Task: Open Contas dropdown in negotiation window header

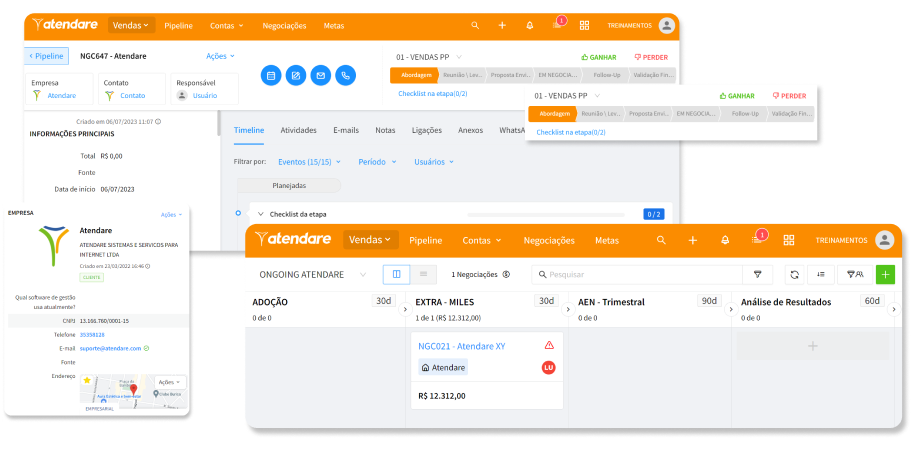Action: pyautogui.click(x=227, y=25)
